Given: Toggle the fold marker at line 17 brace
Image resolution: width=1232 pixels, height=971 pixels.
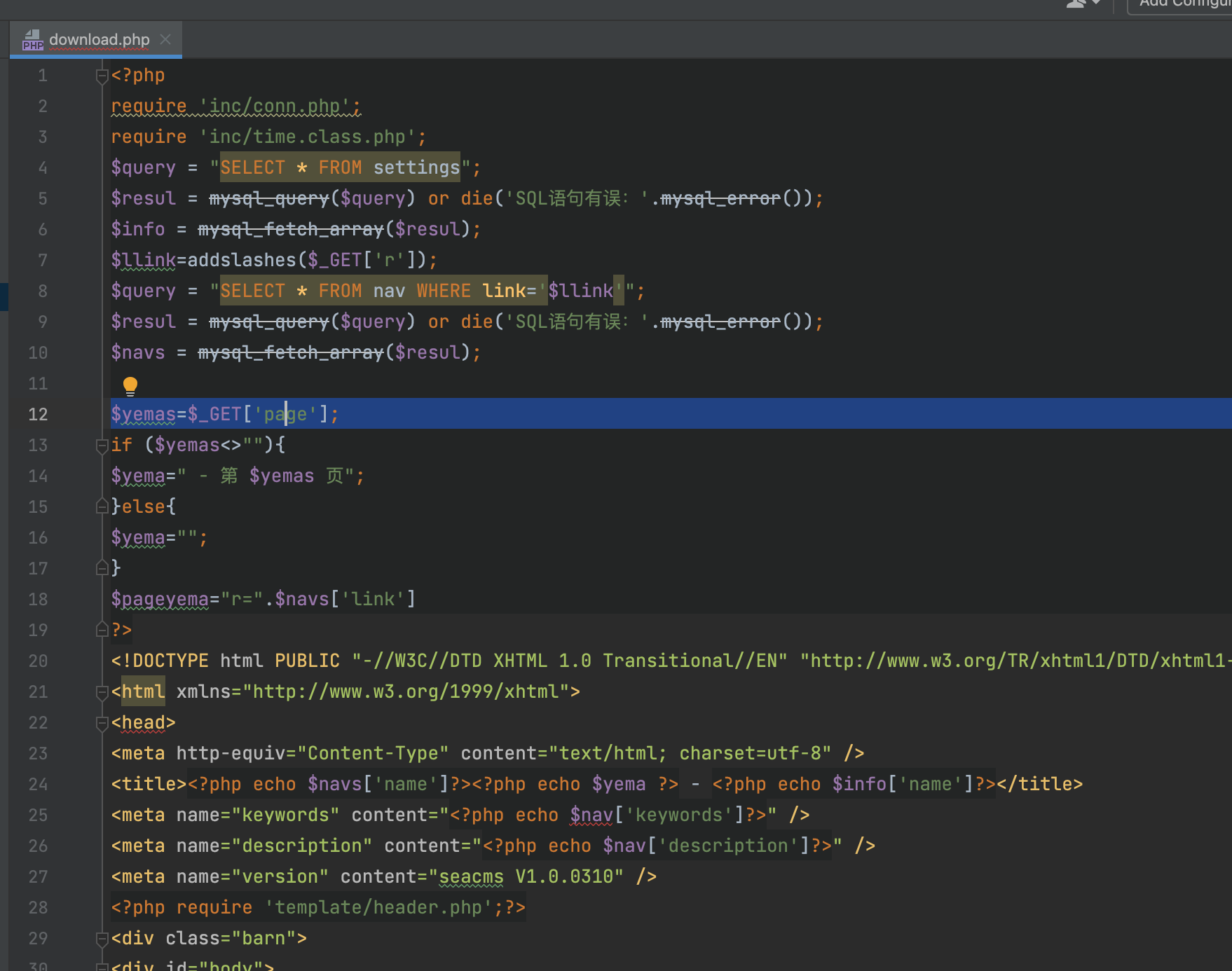Looking at the screenshot, I should [x=102, y=568].
